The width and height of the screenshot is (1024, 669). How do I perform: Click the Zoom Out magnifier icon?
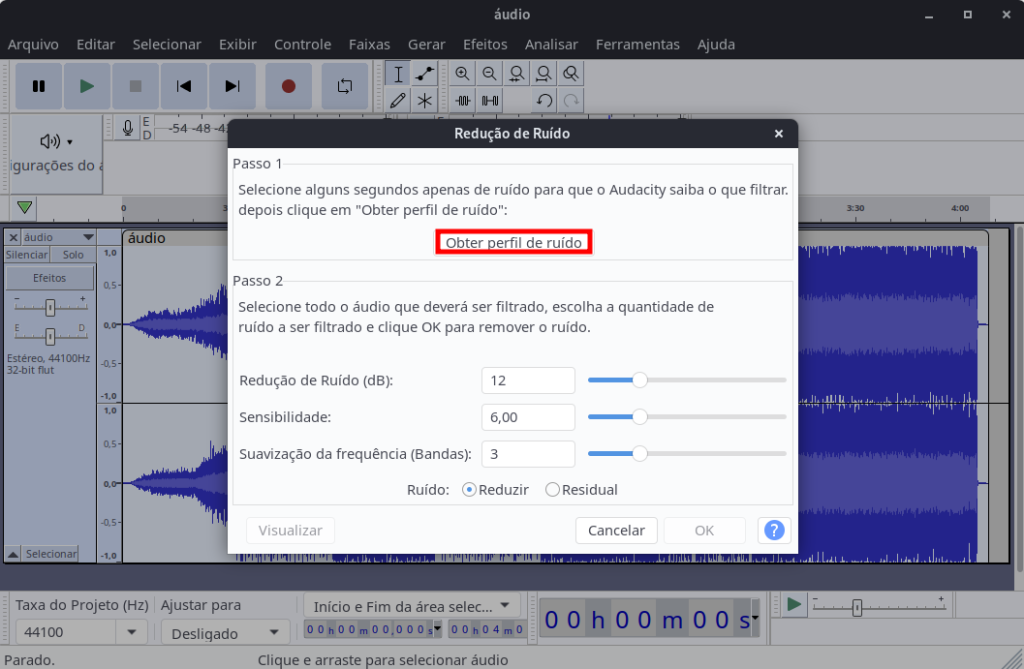pos(489,74)
